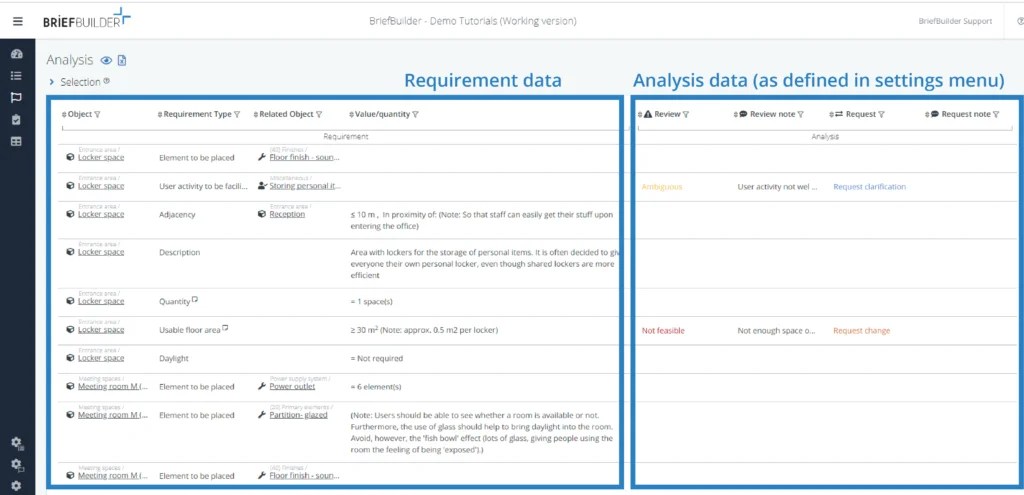Sort by the Review note column arrows
The width and height of the screenshot is (1024, 495).
click(736, 114)
